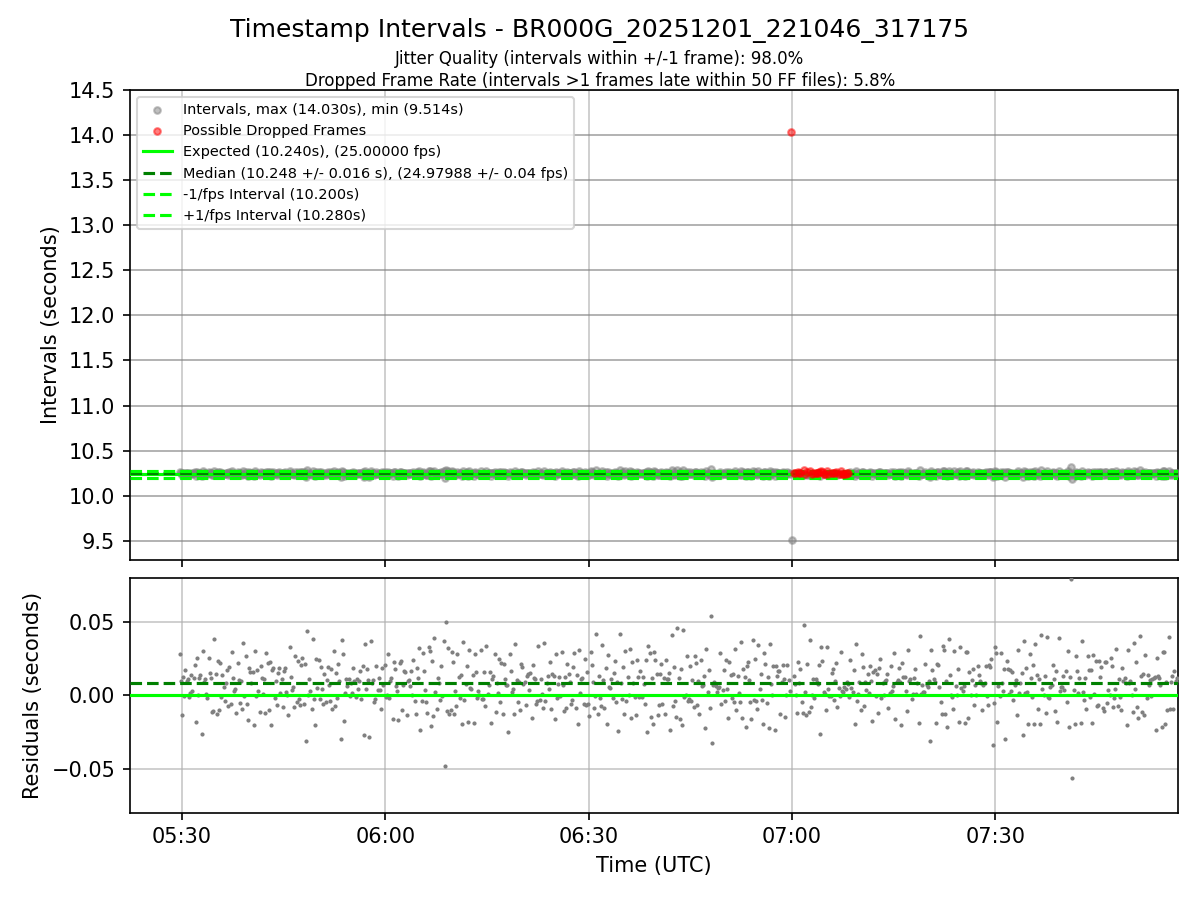Viewport: 1200px width, 900px height.
Task: Click the legend entry for Intervals max and min
Action: point(323,109)
